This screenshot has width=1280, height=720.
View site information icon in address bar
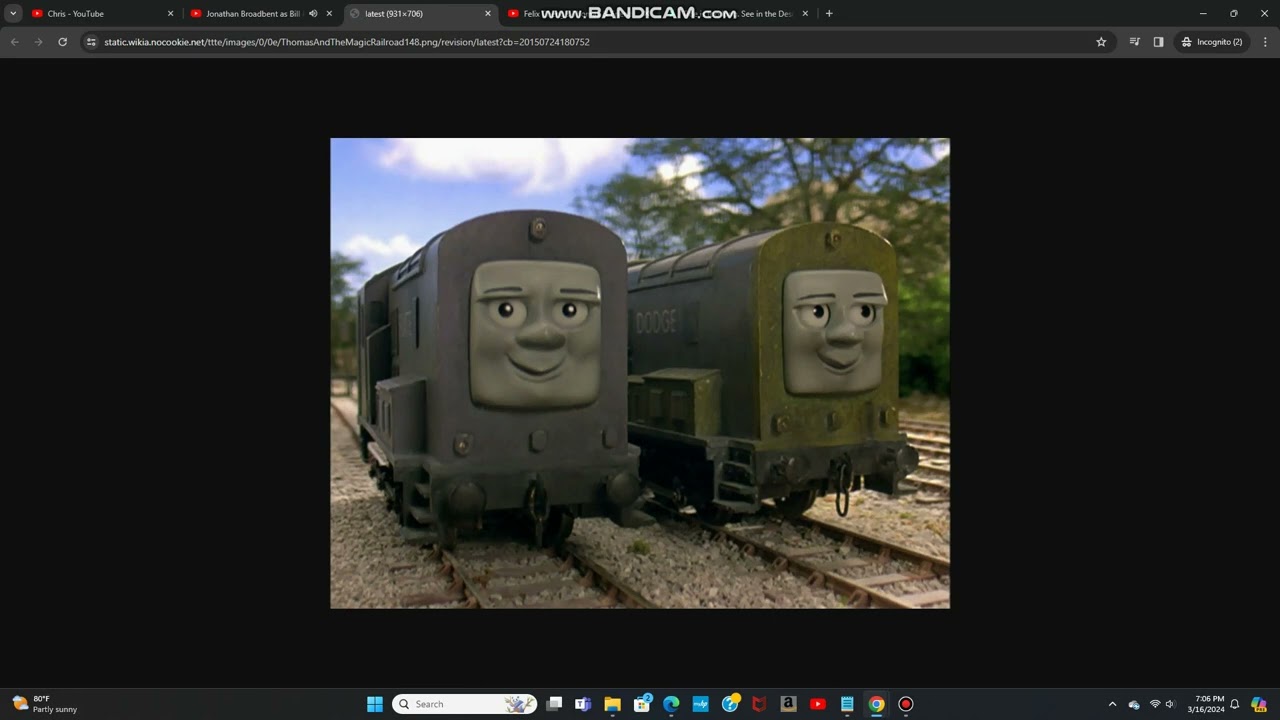pos(91,42)
